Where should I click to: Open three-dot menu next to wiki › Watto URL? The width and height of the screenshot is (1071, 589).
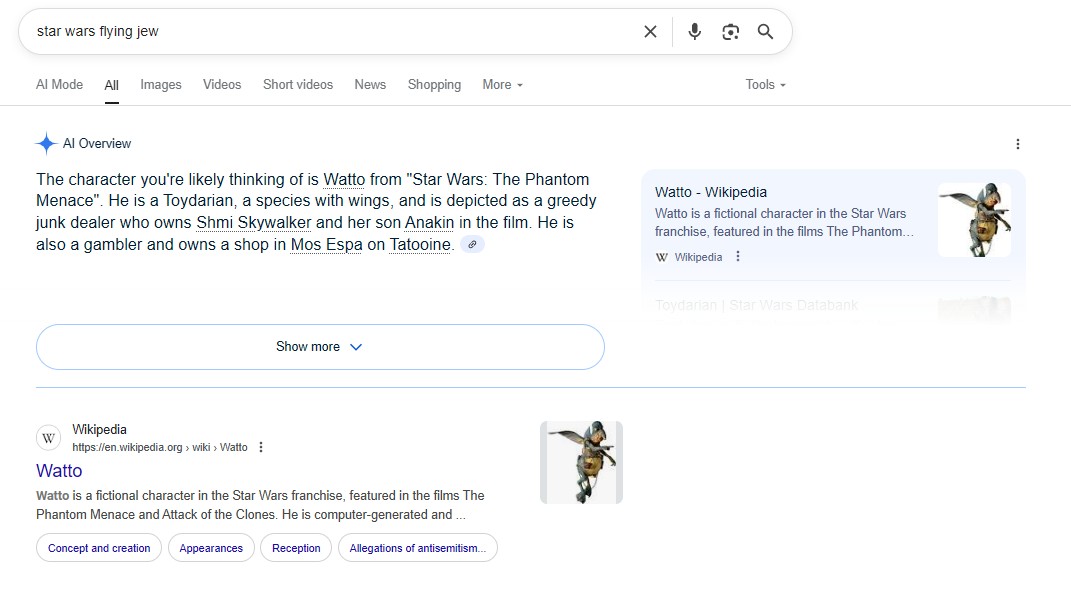click(x=261, y=447)
